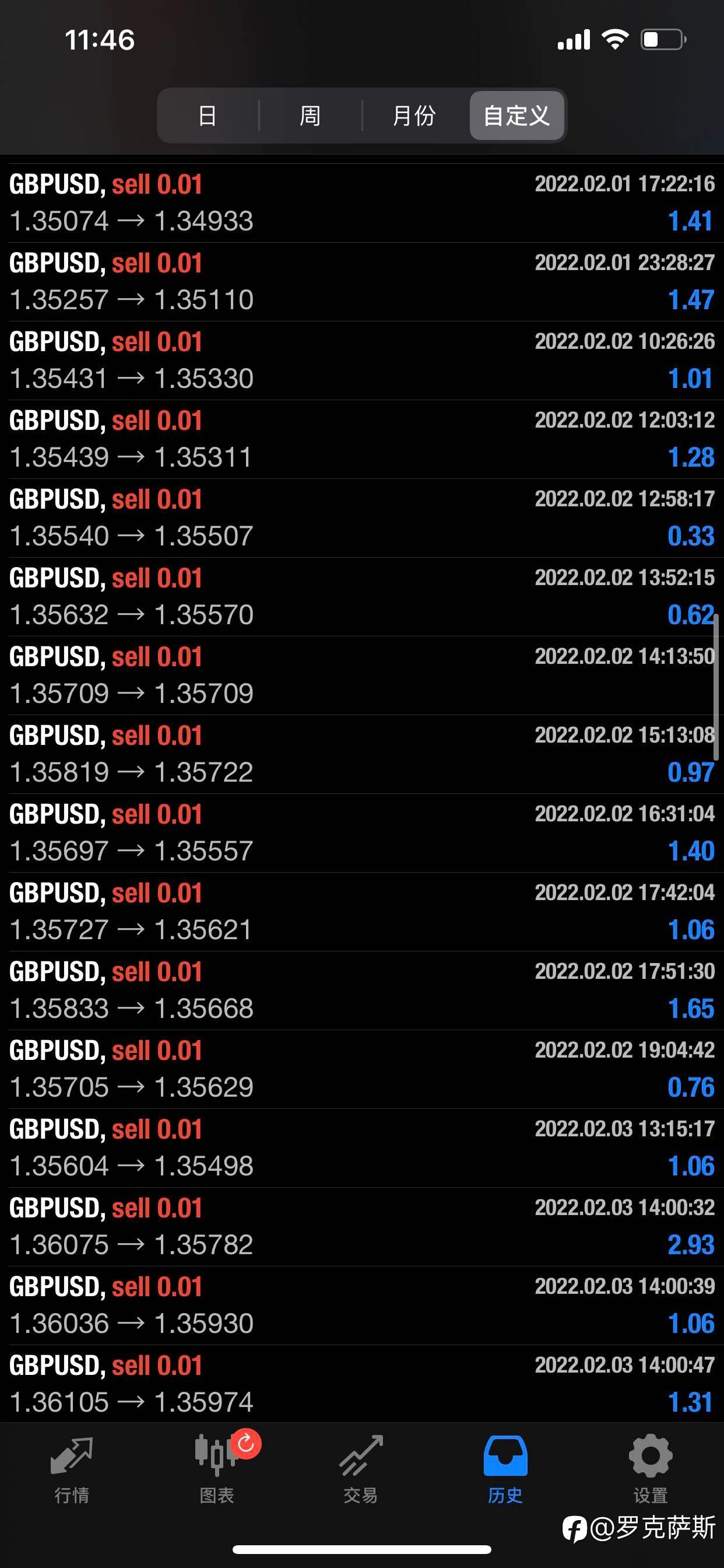Tap price line 1.36036 → 1.35930

tap(131, 1324)
